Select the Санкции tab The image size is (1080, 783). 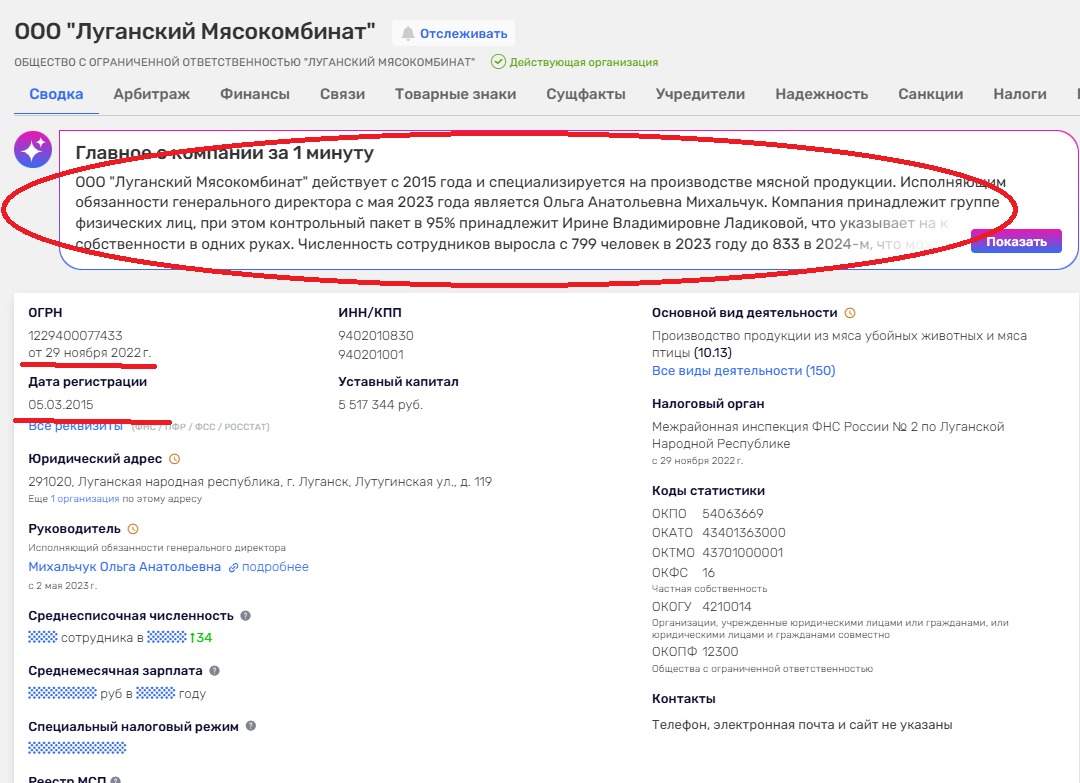coord(930,94)
